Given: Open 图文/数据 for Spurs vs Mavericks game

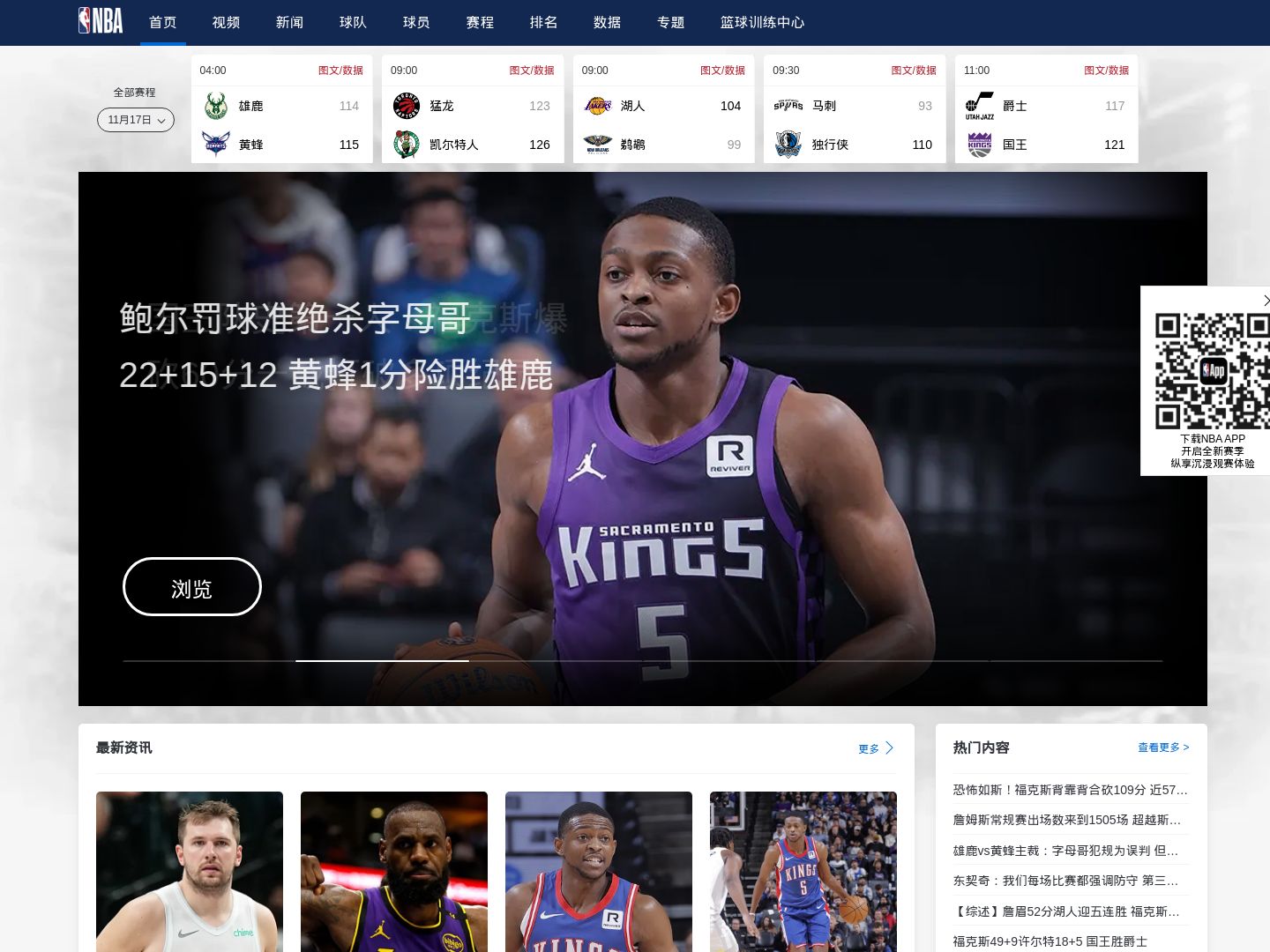Looking at the screenshot, I should tap(914, 71).
